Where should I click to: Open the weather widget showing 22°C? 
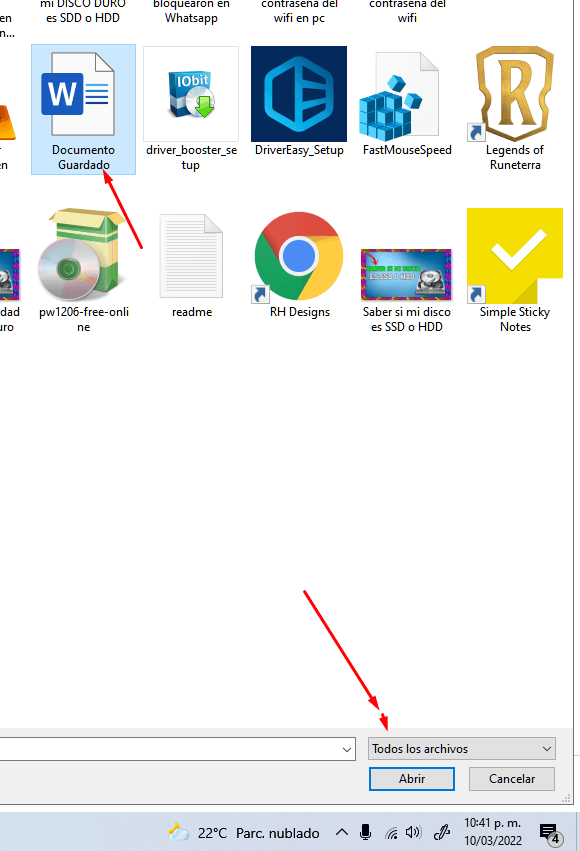[x=243, y=833]
